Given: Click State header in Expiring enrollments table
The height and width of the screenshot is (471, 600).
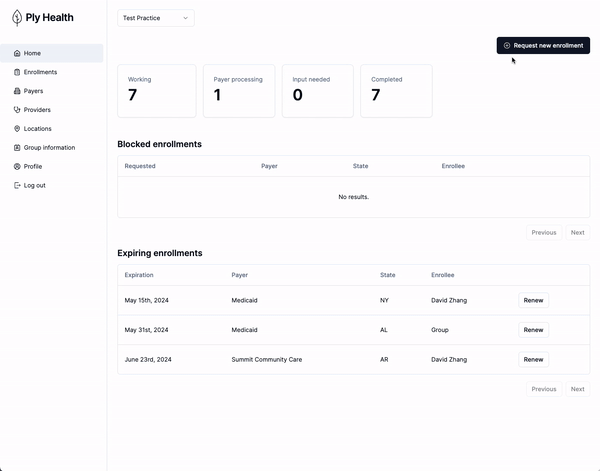Looking at the screenshot, I should click(x=388, y=275).
